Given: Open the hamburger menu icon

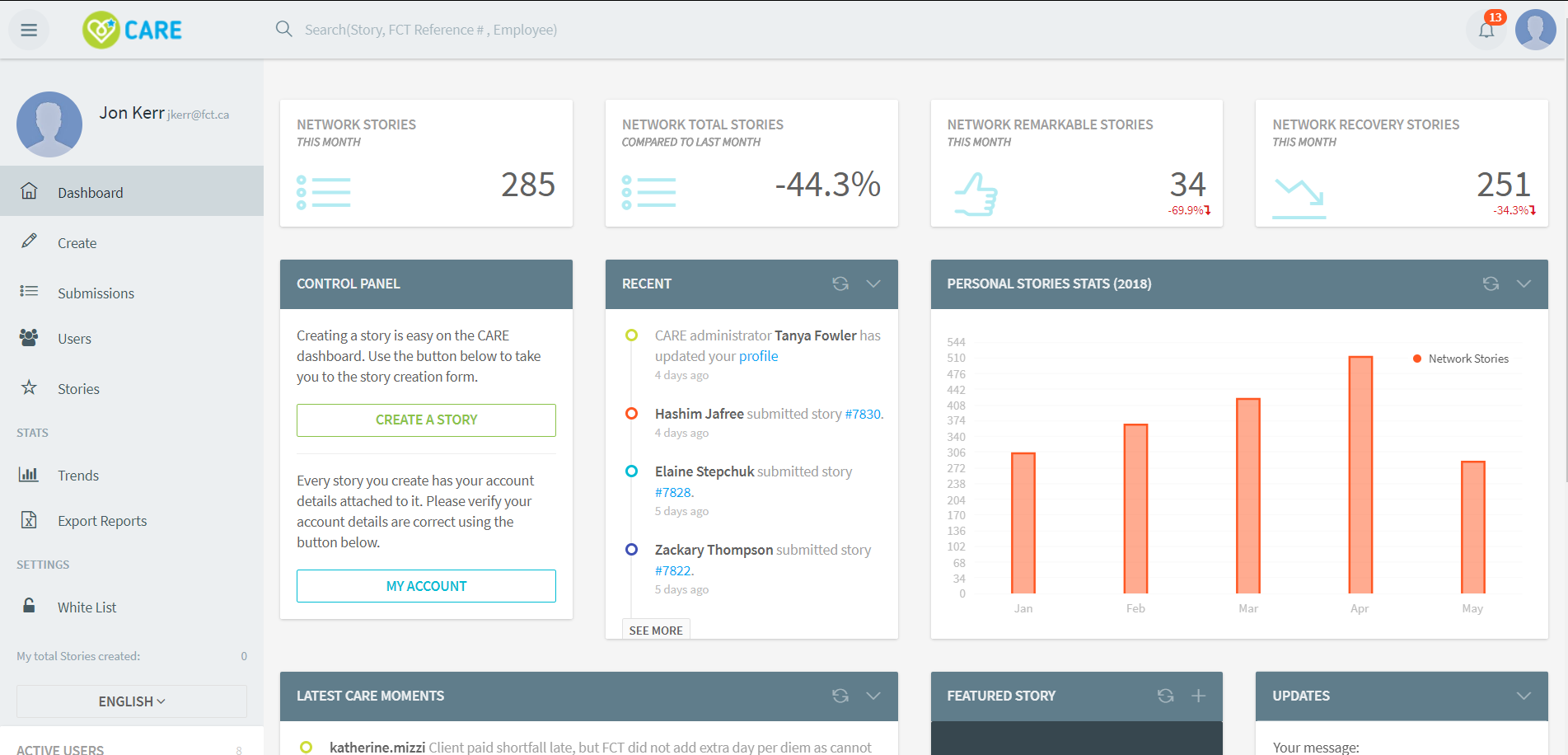Looking at the screenshot, I should (x=29, y=30).
